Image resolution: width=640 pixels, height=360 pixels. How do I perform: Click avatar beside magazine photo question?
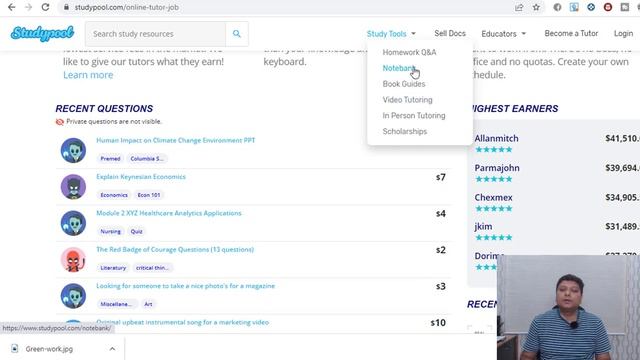73,296
